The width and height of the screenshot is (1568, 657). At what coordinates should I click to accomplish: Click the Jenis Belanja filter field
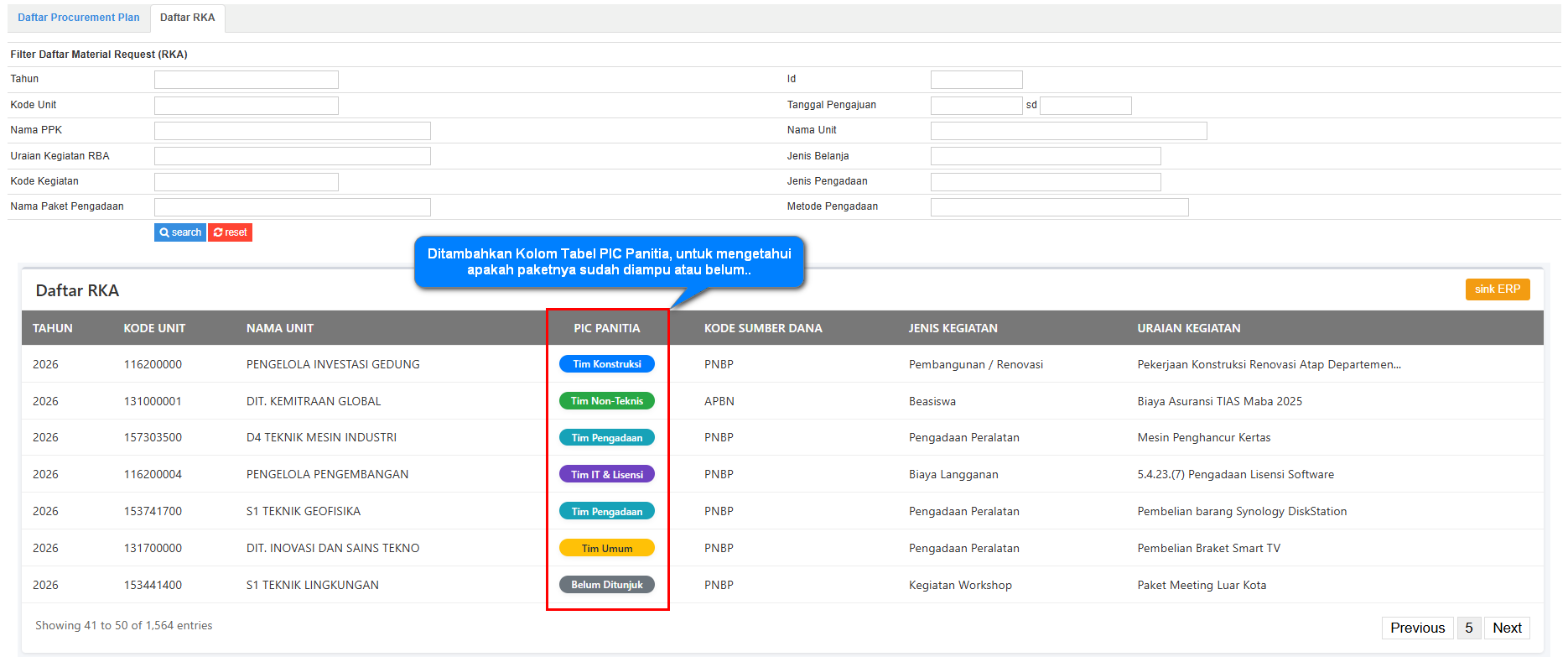pos(1045,156)
